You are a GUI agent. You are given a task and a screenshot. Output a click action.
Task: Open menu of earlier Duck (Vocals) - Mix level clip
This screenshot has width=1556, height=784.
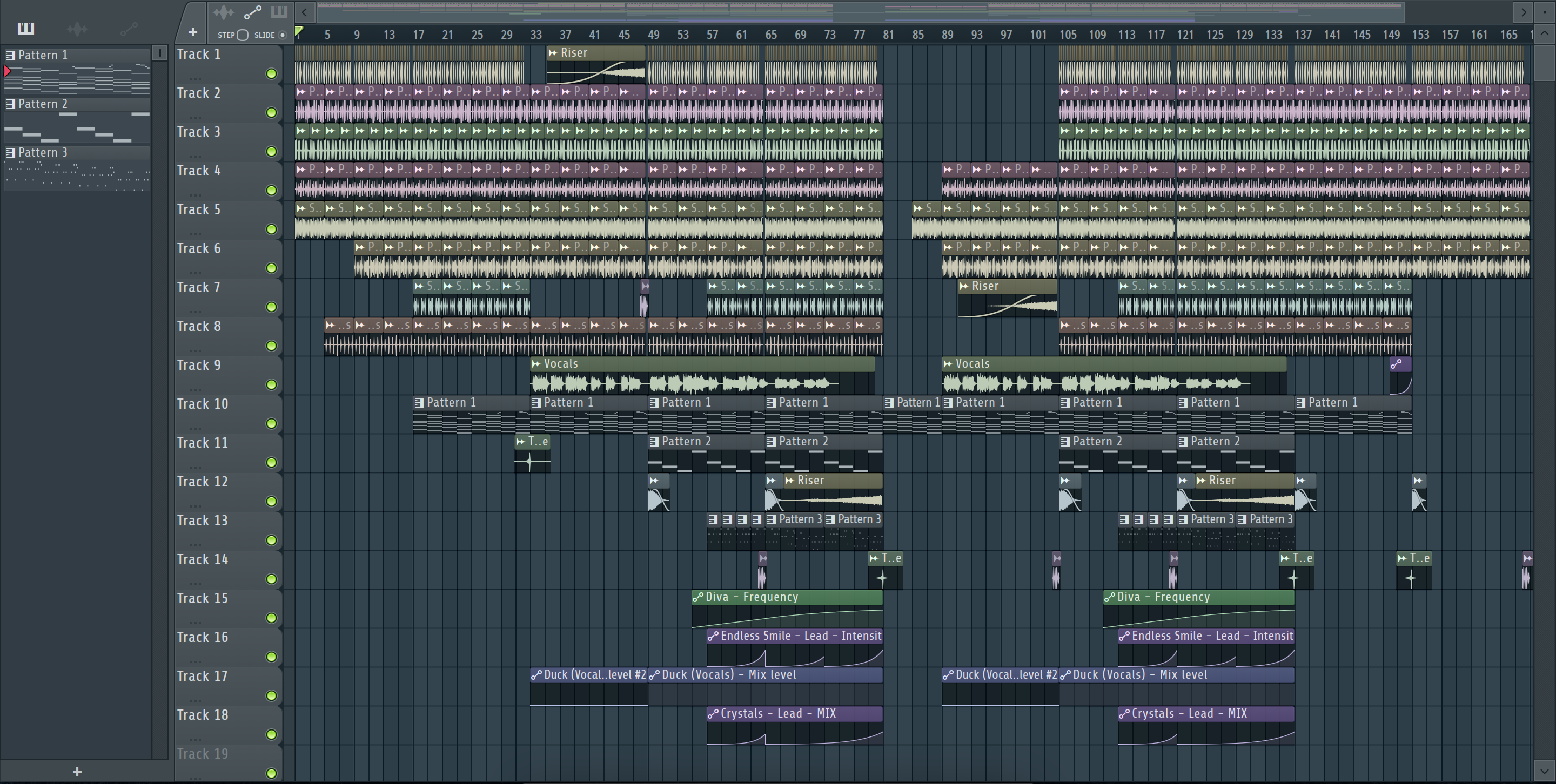654,675
